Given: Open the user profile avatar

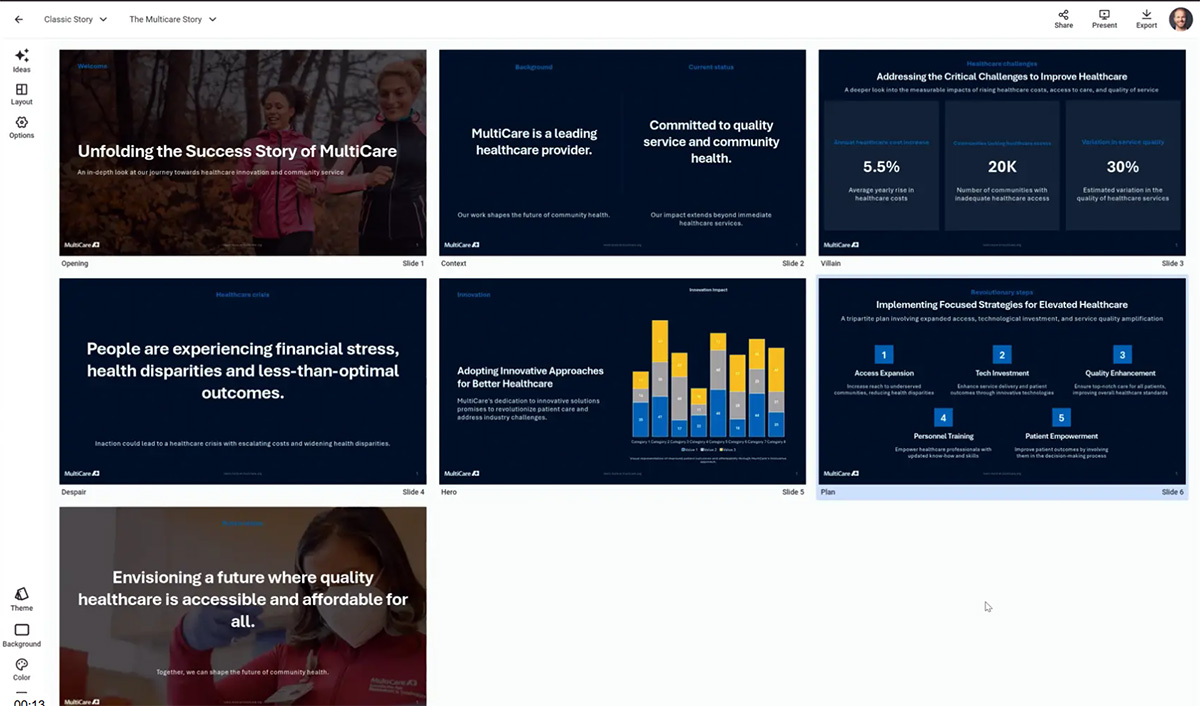Looking at the screenshot, I should click(1180, 19).
